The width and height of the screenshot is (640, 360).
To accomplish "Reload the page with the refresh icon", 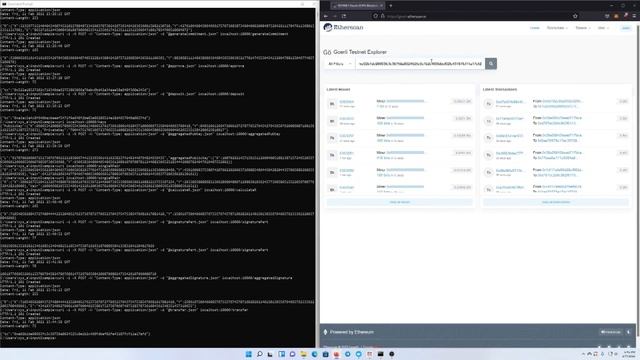I will (x=344, y=16).
